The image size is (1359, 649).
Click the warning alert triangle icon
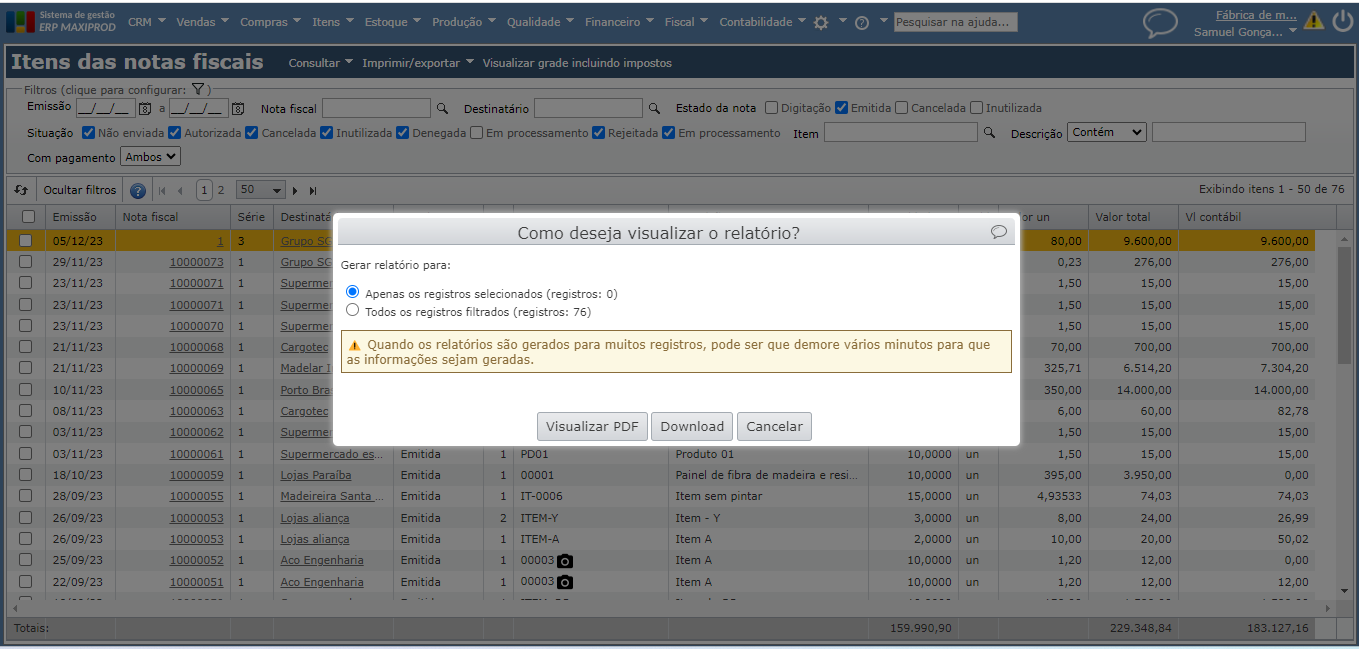tap(1313, 21)
